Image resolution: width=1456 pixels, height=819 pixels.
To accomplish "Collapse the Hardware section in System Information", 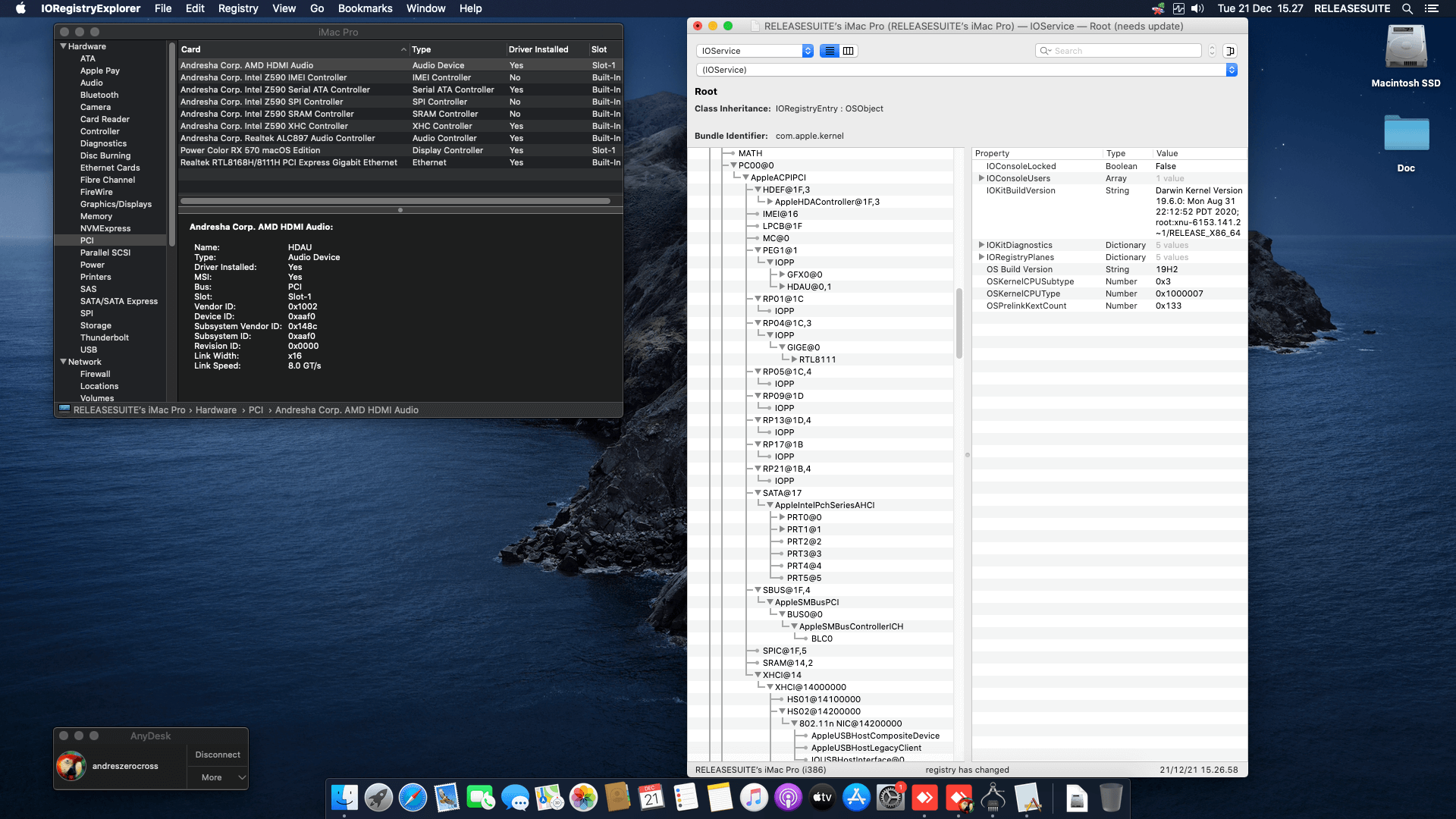I will [63, 46].
